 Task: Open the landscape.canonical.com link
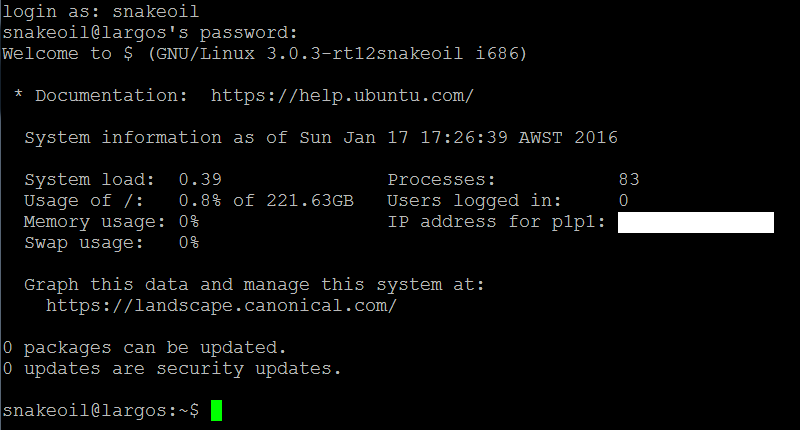[221, 306]
